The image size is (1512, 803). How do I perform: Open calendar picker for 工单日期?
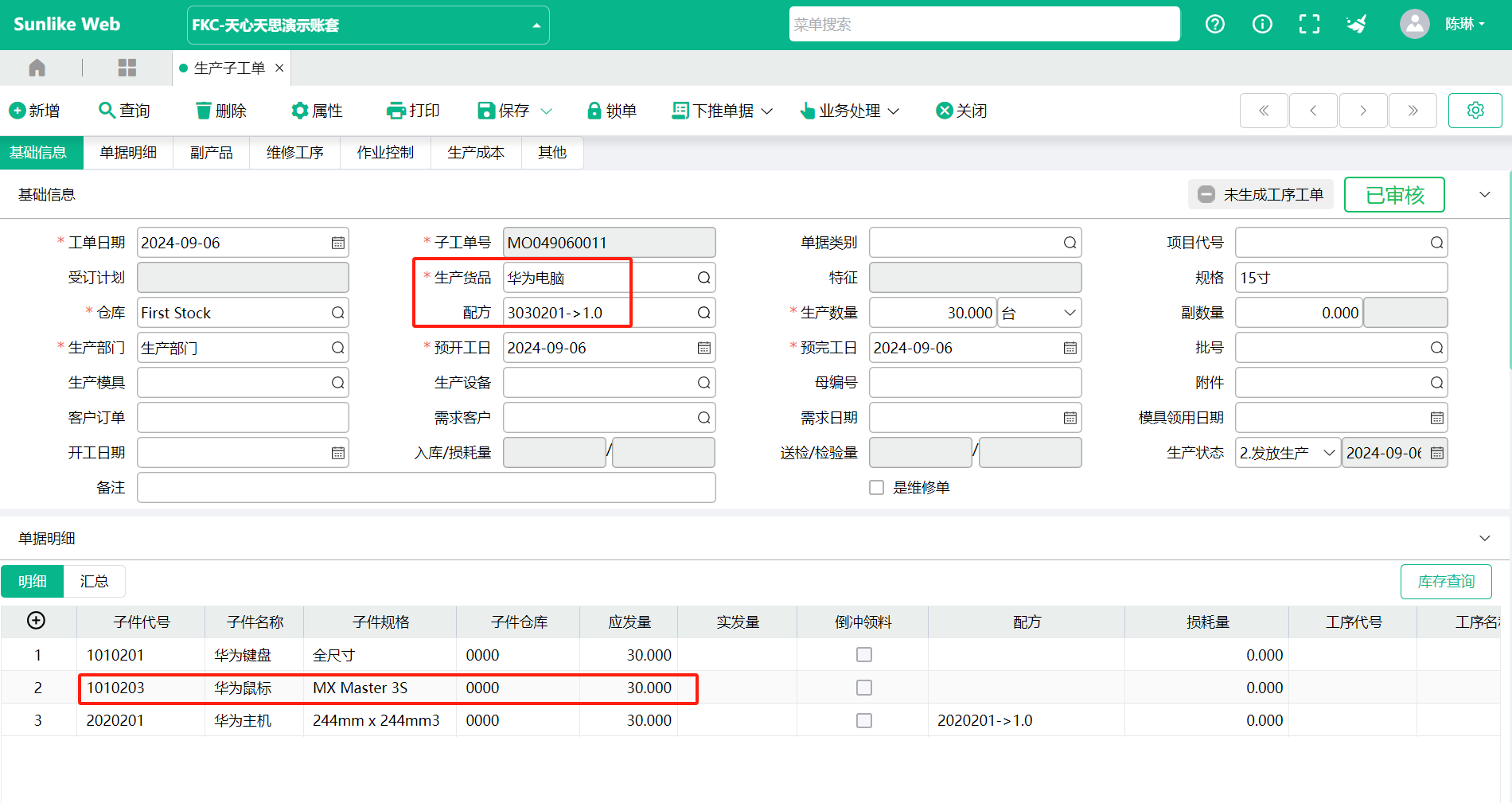pos(338,243)
